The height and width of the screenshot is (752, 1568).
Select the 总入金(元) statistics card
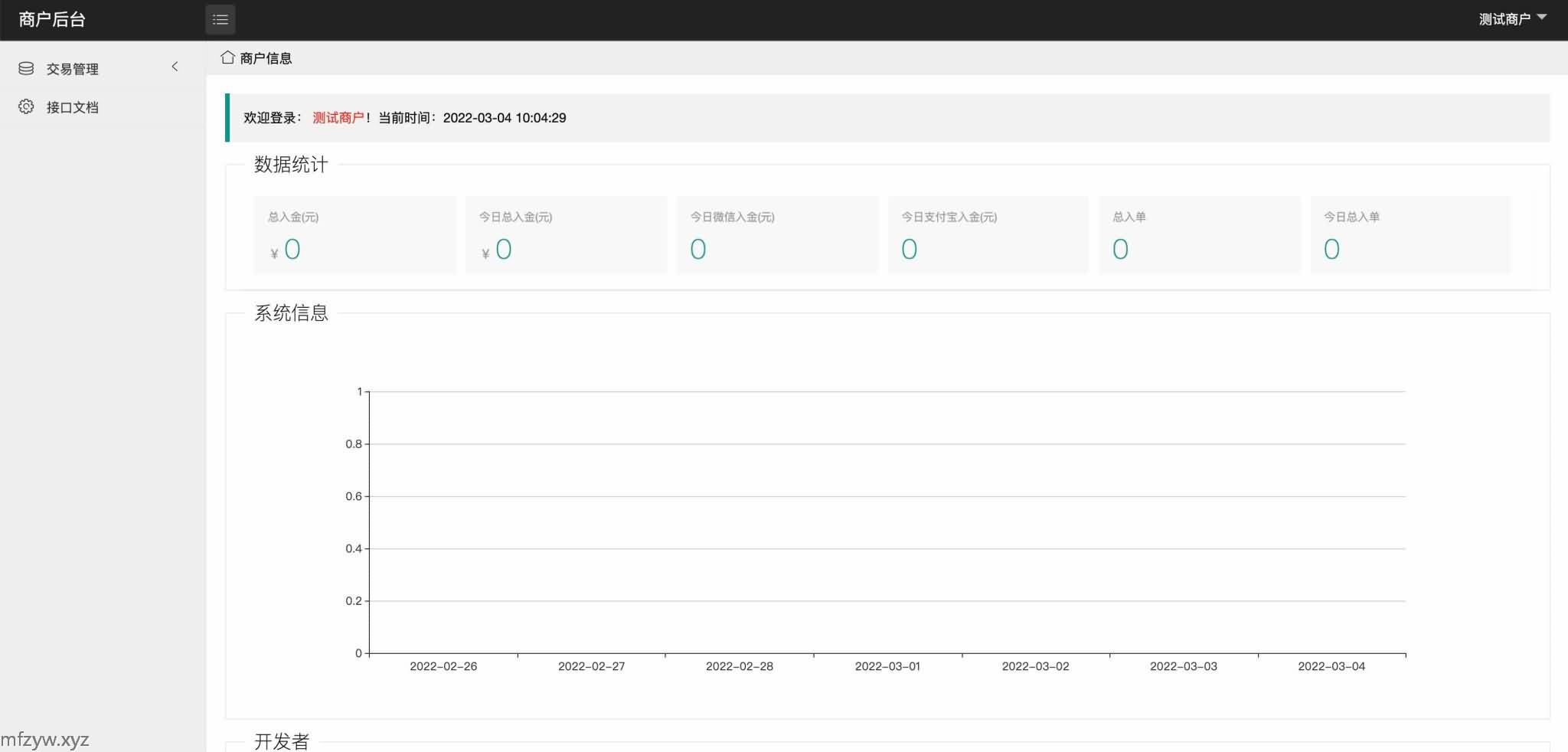(354, 234)
